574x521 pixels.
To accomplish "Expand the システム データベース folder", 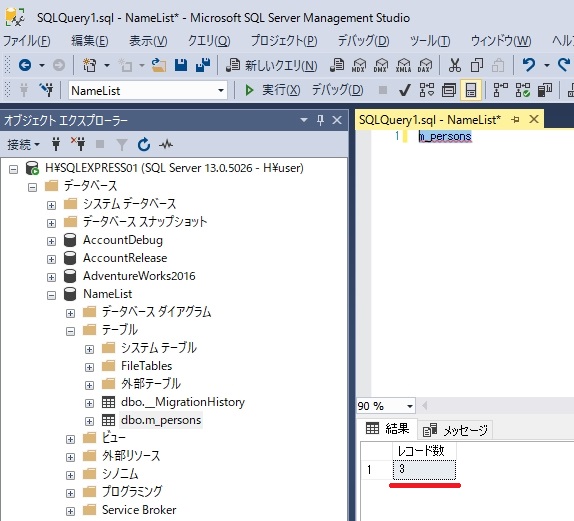I will tap(51, 205).
